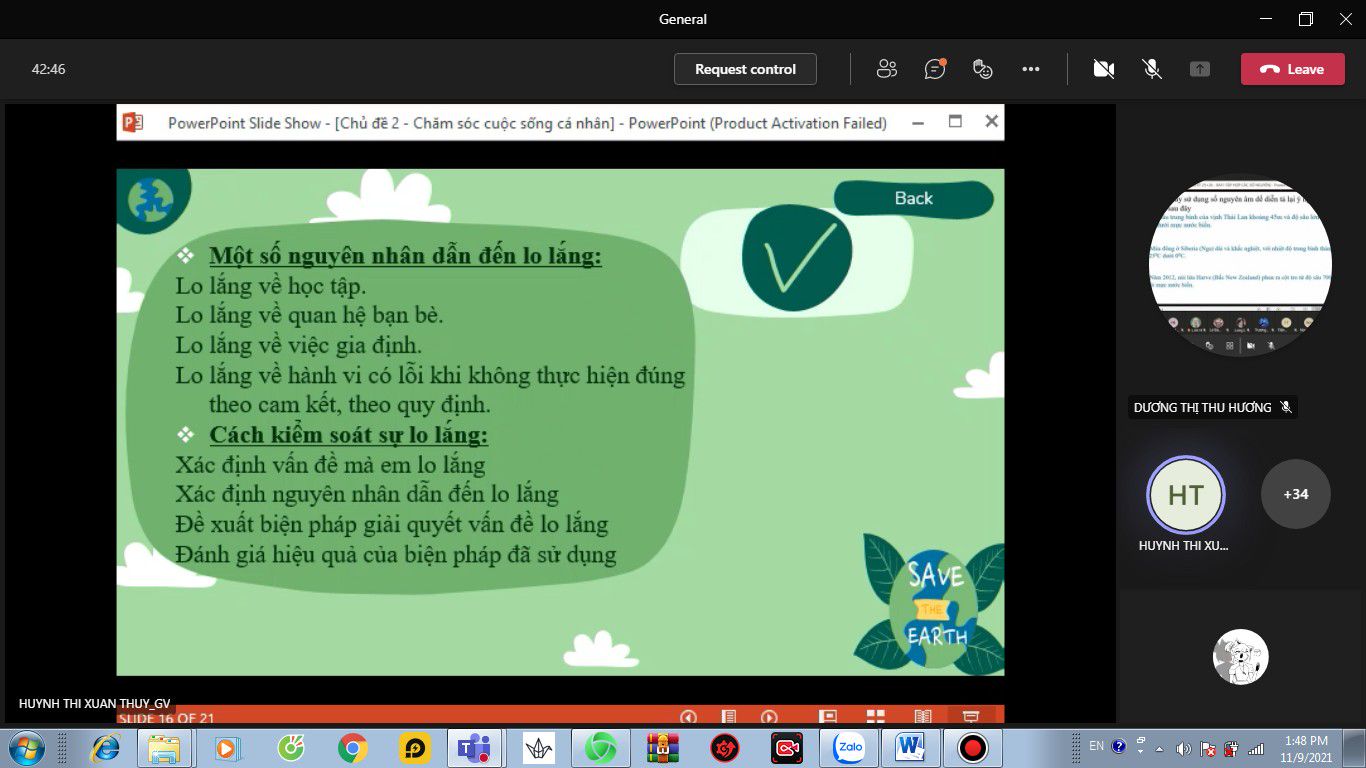Expand the +34 additional participants
Image resolution: width=1366 pixels, height=768 pixels.
tap(1296, 494)
